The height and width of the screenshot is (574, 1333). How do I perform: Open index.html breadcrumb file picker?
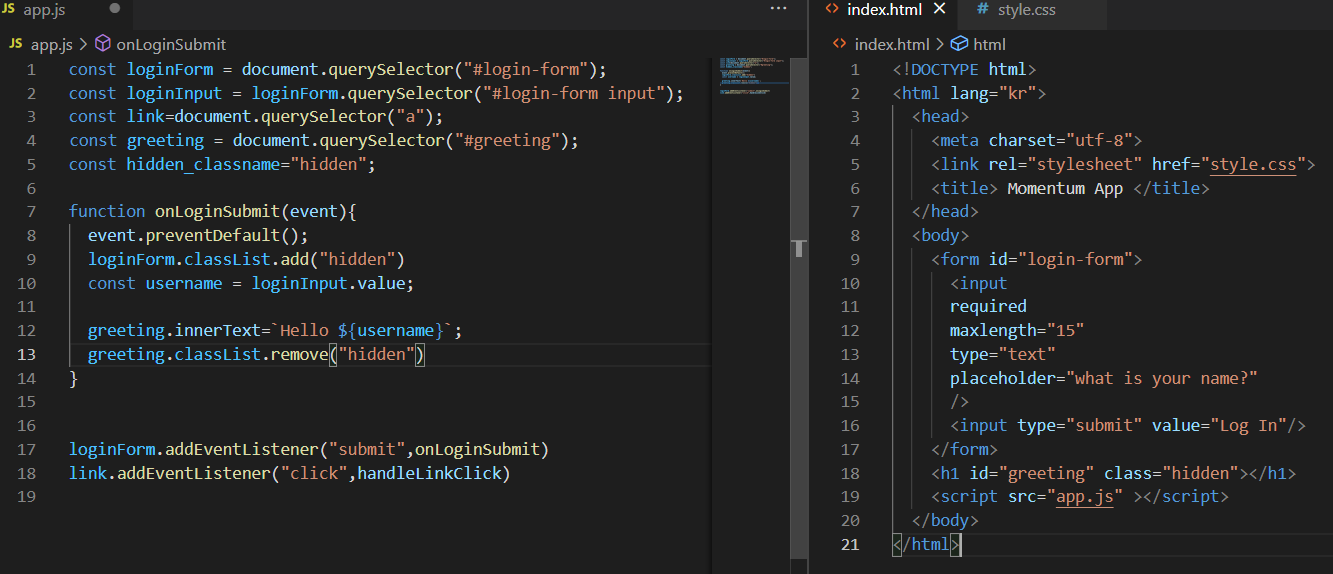pyautogui.click(x=891, y=44)
